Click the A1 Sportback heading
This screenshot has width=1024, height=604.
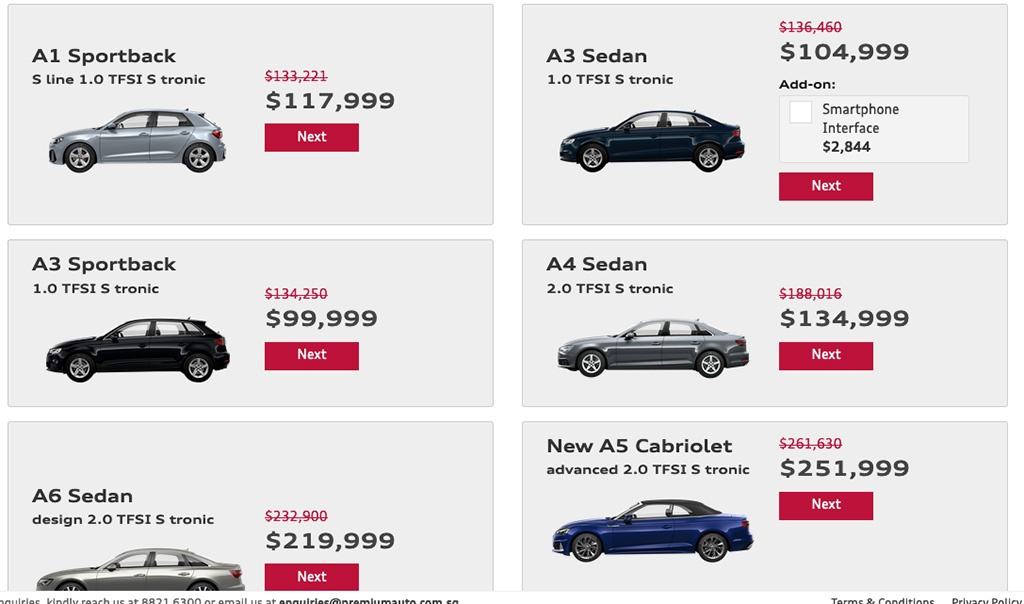tap(104, 56)
